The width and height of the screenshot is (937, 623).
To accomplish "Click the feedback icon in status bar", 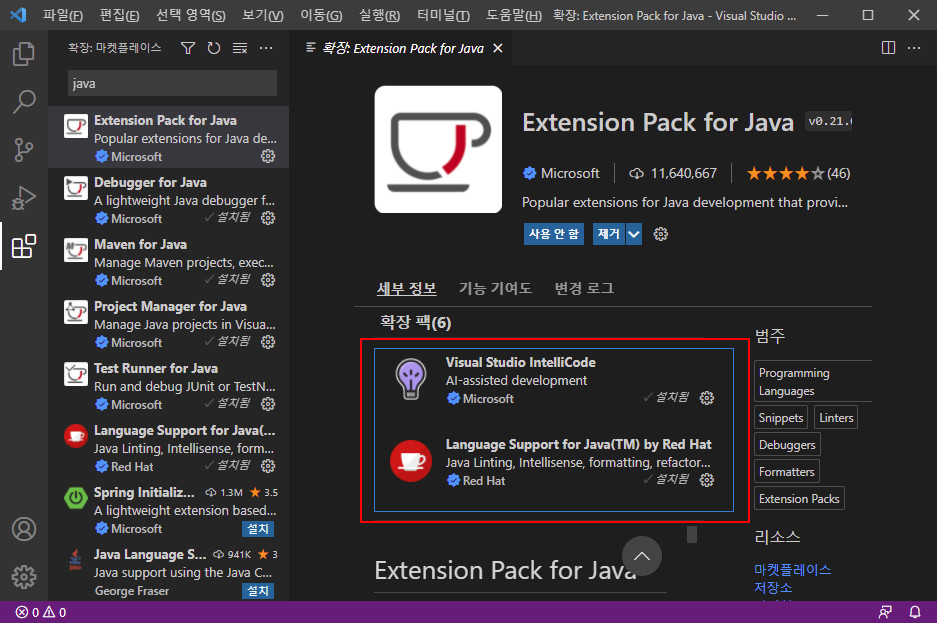I will pyautogui.click(x=885, y=612).
